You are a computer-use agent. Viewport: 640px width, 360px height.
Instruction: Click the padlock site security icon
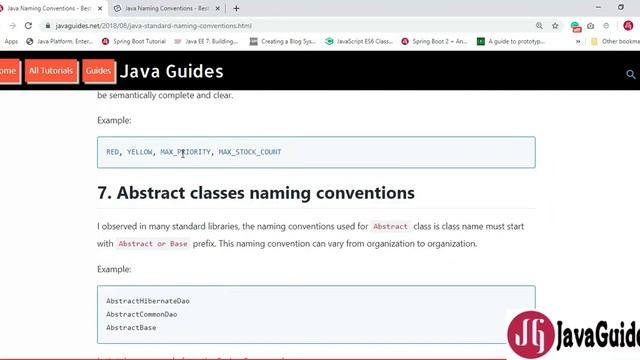tap(48, 26)
